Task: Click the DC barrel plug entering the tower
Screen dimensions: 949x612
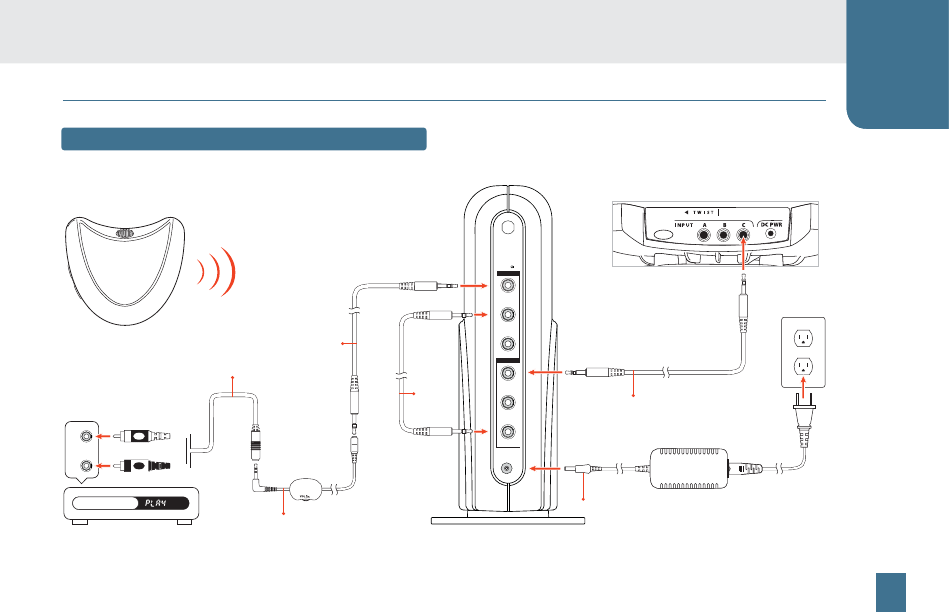Action: (x=583, y=468)
